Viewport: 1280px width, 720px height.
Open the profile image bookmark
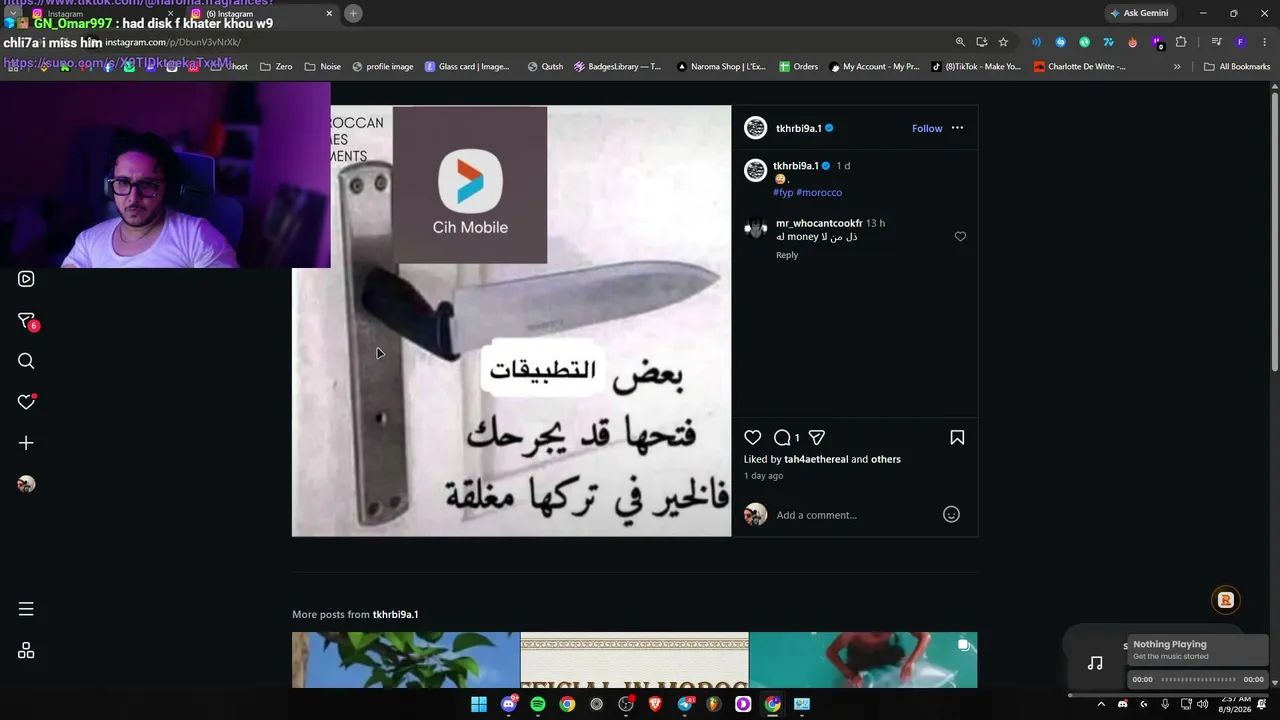click(383, 67)
